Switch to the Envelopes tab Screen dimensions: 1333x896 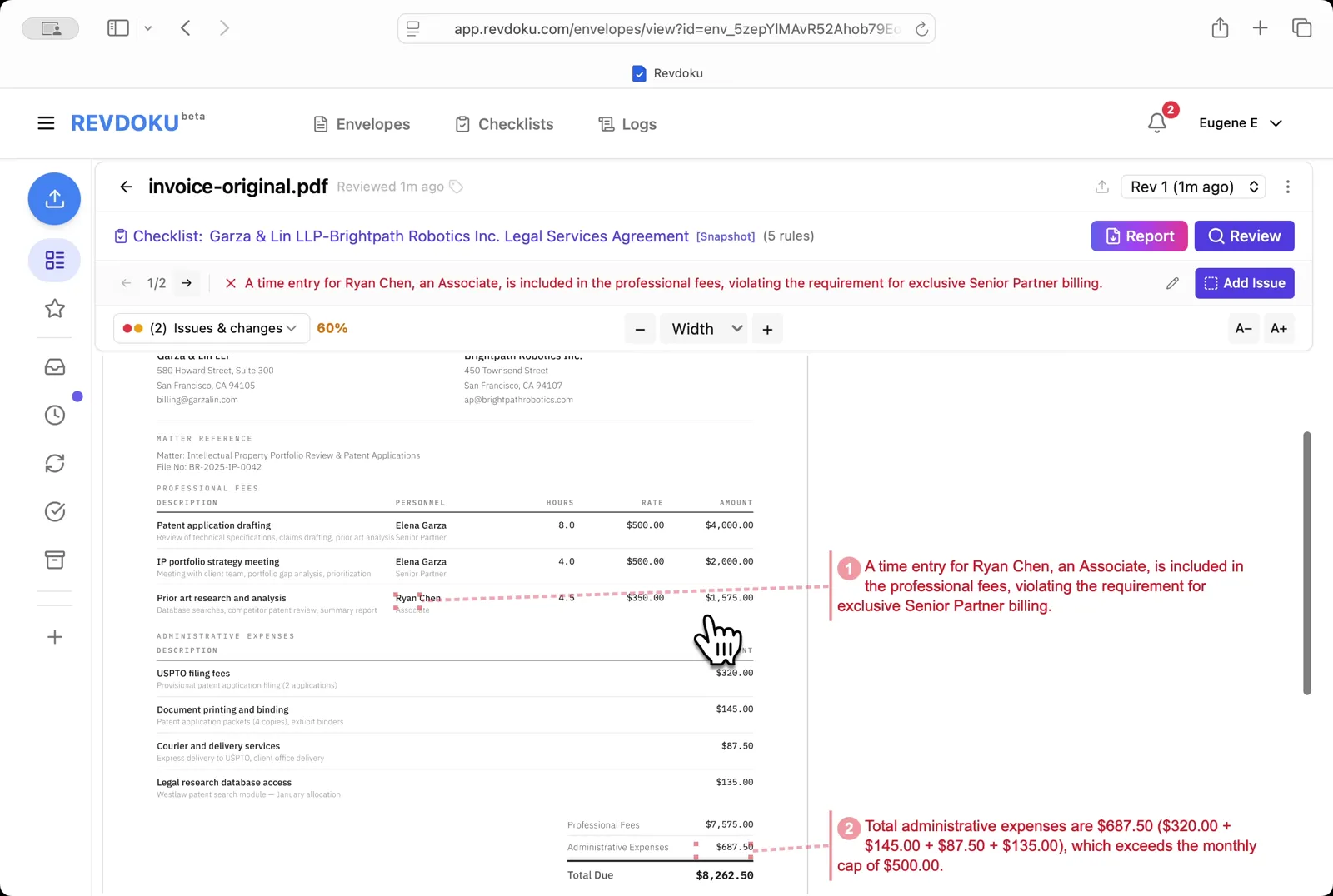[x=362, y=124]
